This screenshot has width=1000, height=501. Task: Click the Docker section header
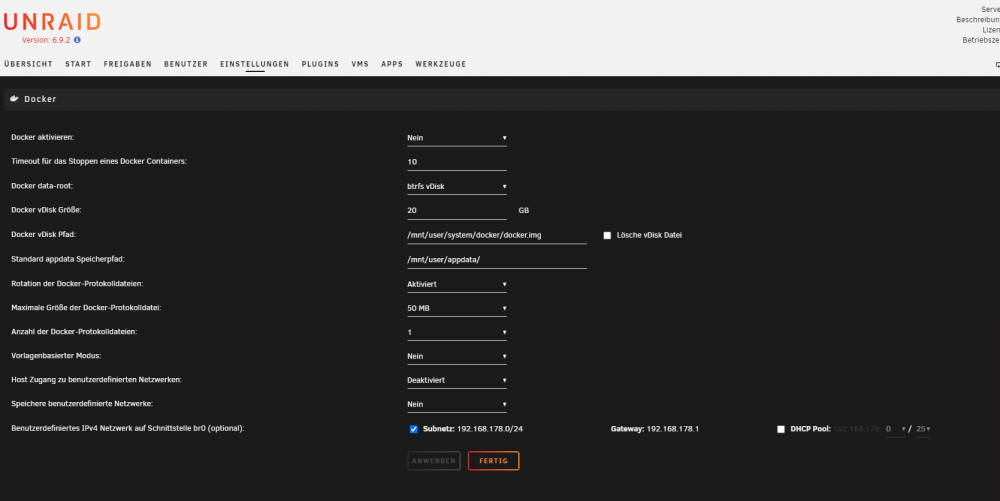(x=502, y=99)
